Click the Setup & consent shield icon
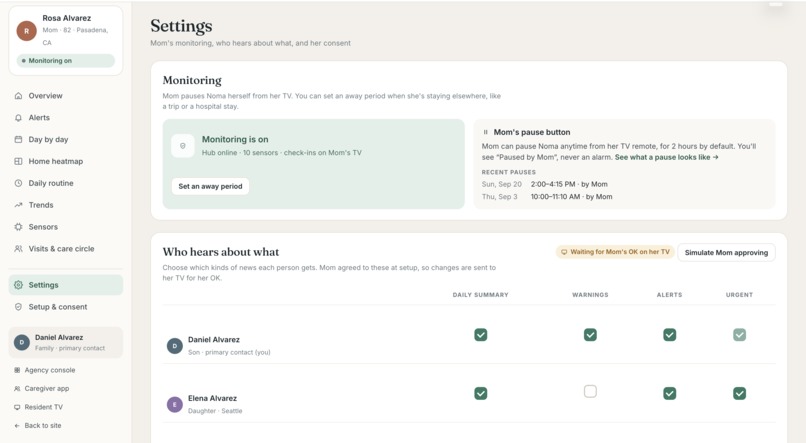Viewport: 806px width, 443px height. point(19,307)
